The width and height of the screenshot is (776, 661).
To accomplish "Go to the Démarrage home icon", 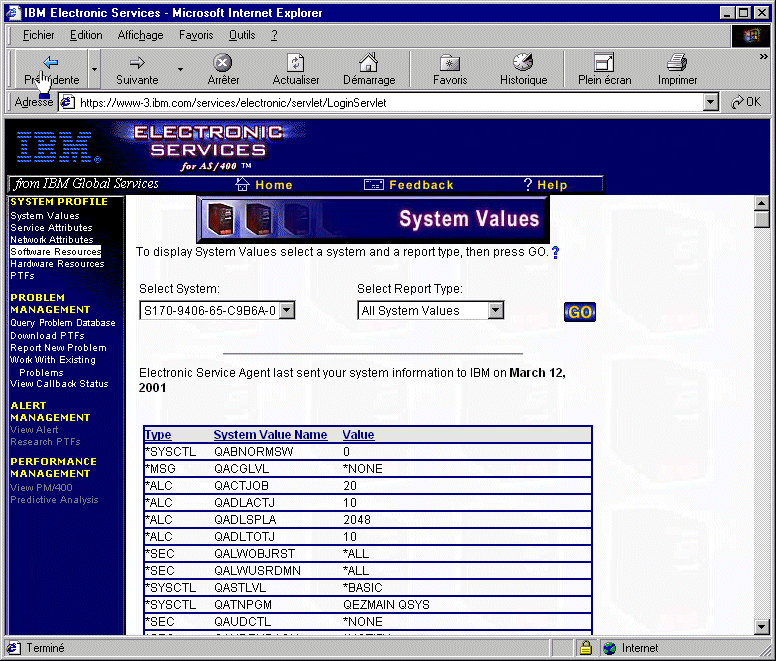I will click(x=369, y=62).
